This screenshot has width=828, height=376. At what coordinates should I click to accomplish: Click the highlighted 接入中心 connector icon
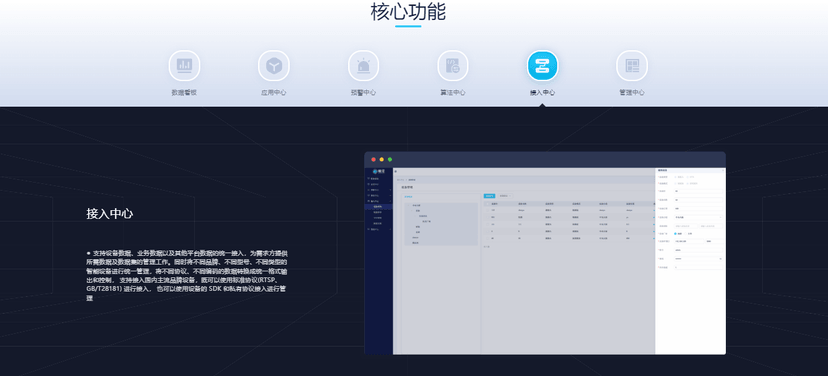542,66
